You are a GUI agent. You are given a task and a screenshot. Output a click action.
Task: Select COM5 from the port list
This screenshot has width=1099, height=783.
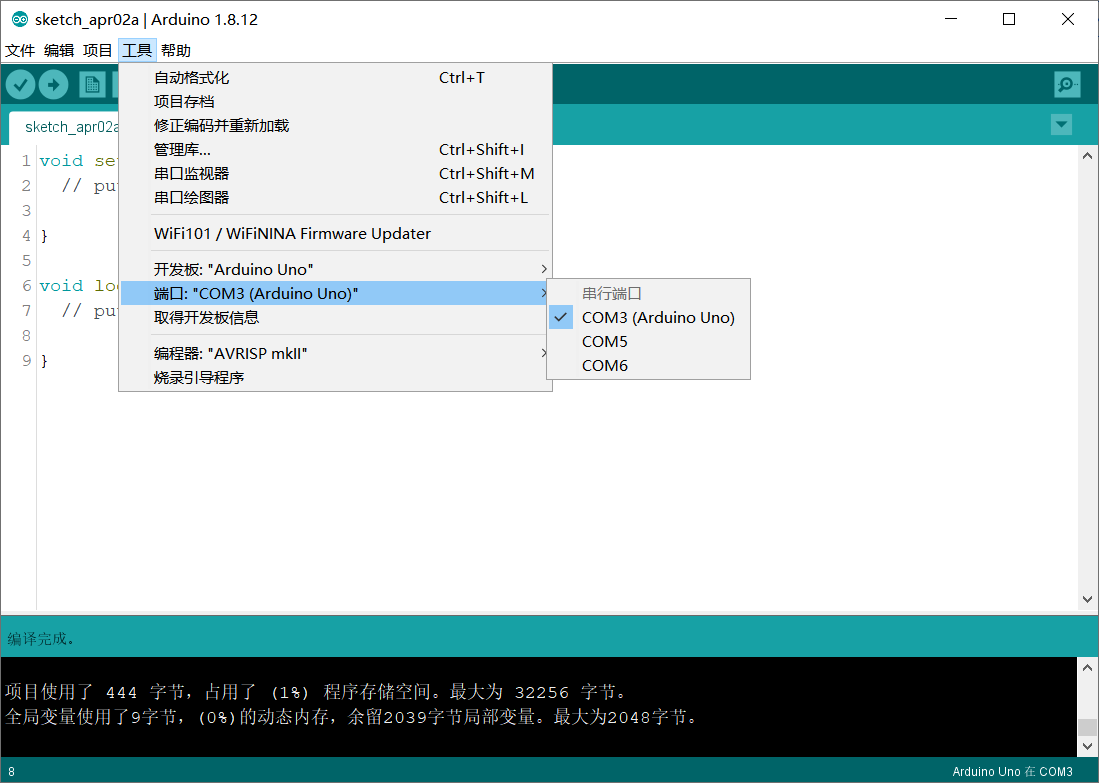[x=604, y=341]
